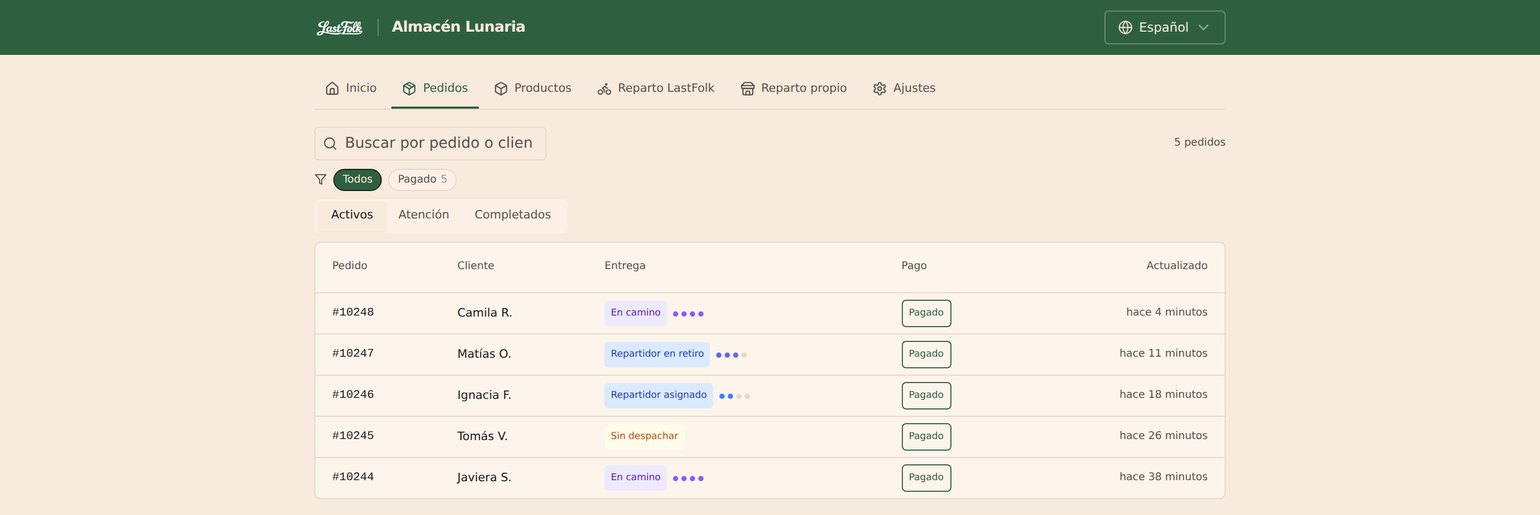Click Pagado badge in Matías O. row
1540x515 pixels.
(926, 354)
